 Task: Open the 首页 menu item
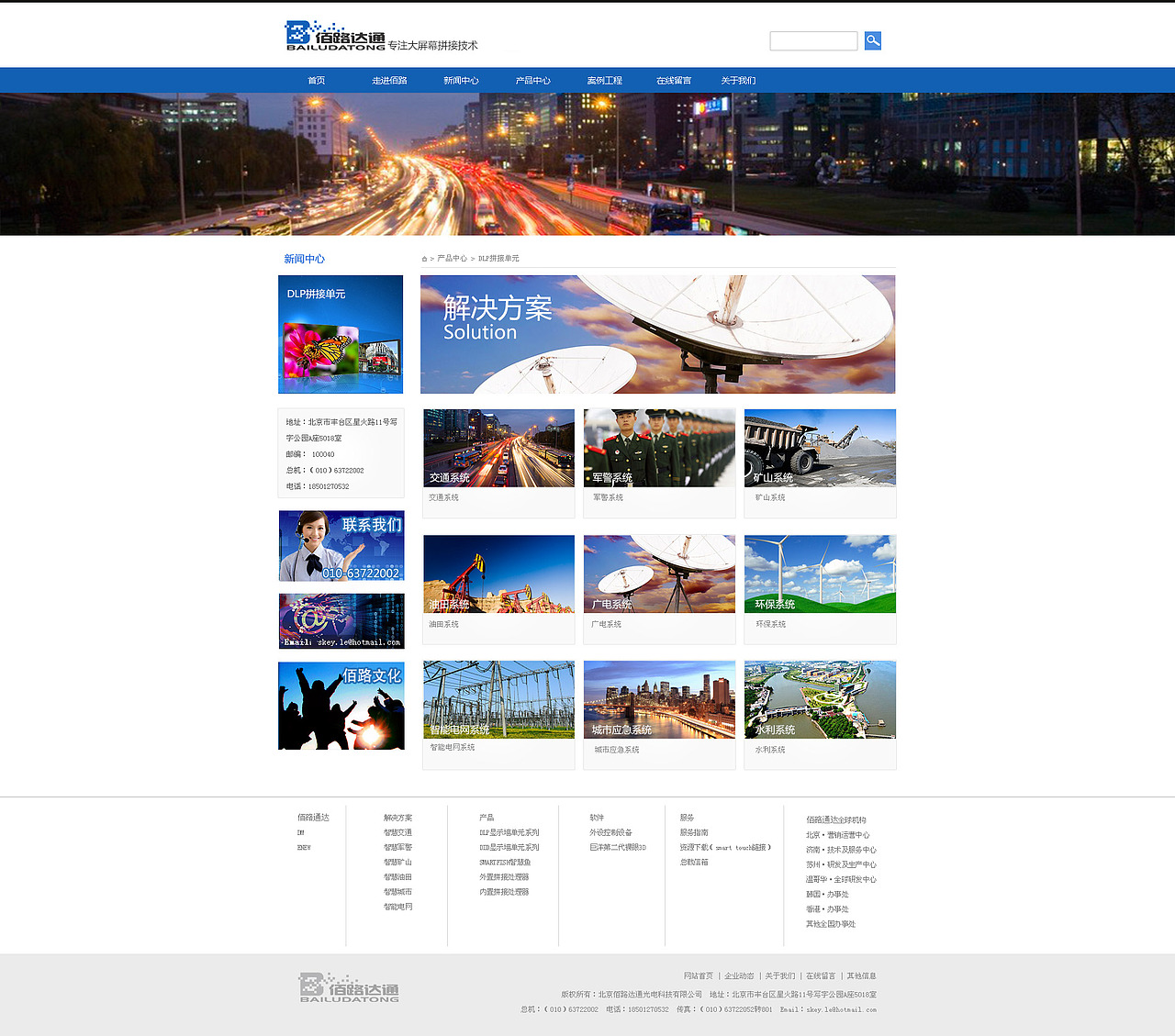pos(316,81)
